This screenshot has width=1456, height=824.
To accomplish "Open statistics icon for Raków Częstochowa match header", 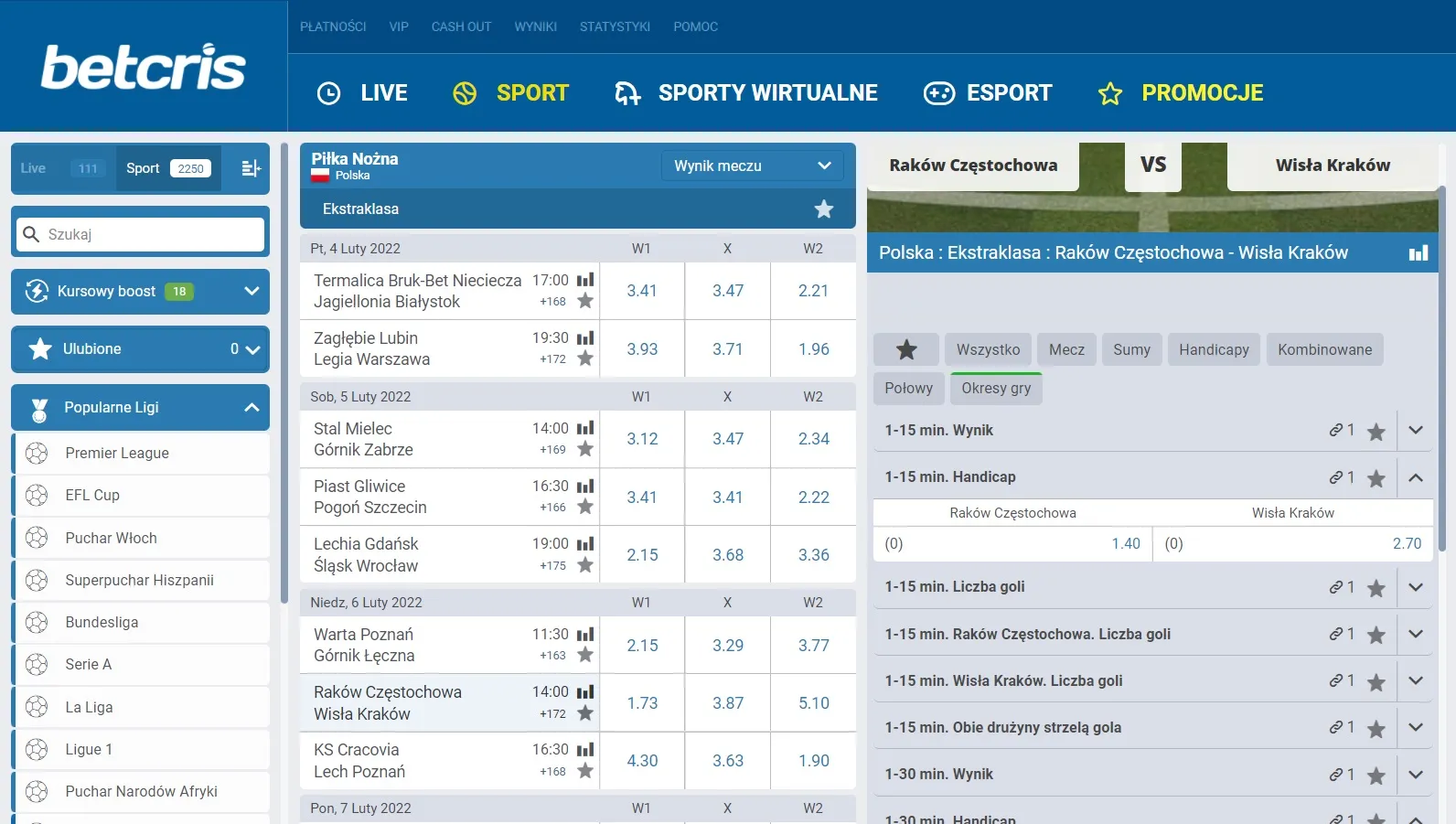I will pos(1418,253).
